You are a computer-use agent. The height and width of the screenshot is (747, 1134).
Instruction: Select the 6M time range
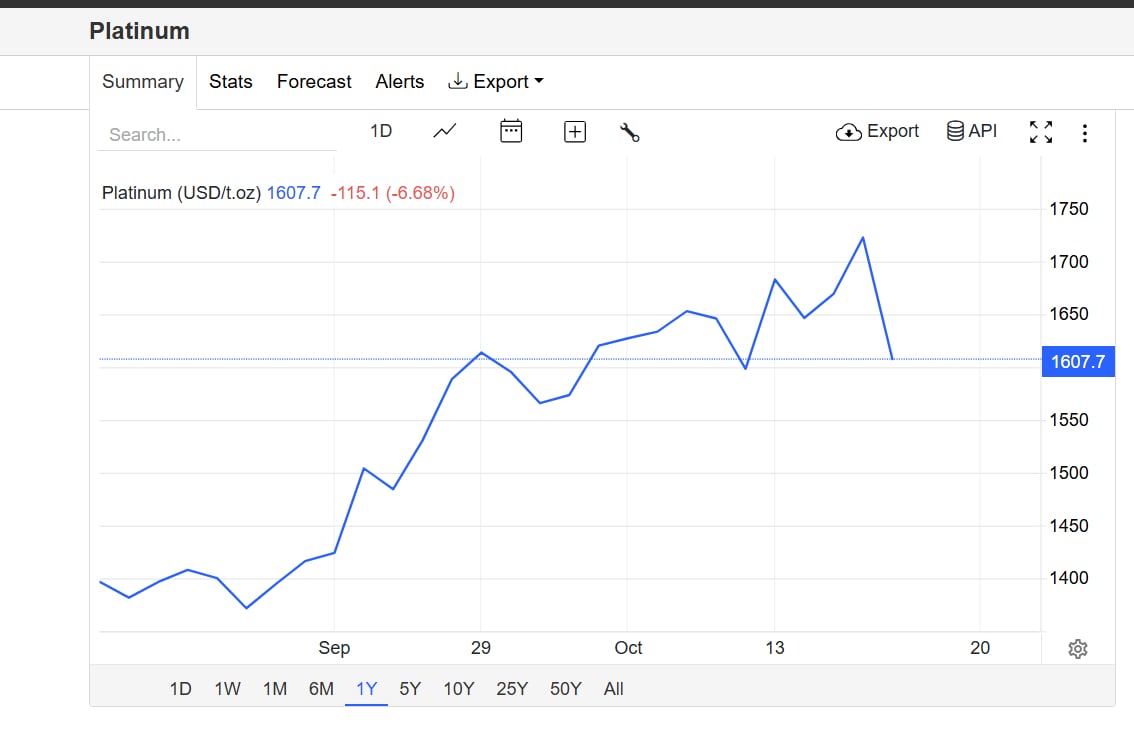(x=321, y=689)
